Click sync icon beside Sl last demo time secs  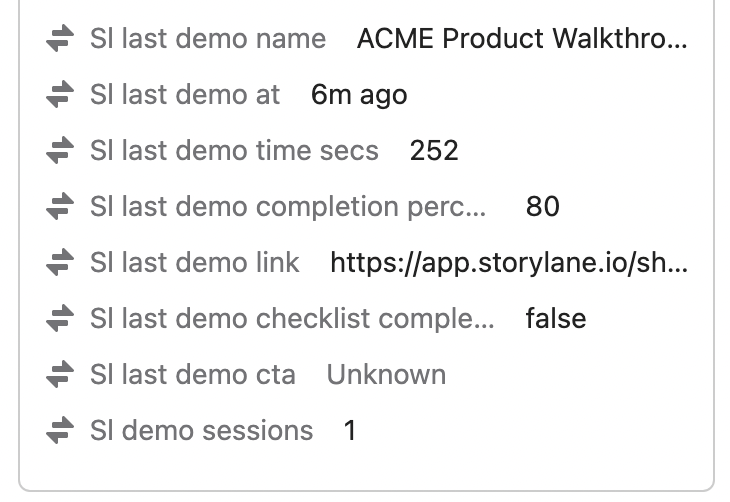pyautogui.click(x=61, y=151)
